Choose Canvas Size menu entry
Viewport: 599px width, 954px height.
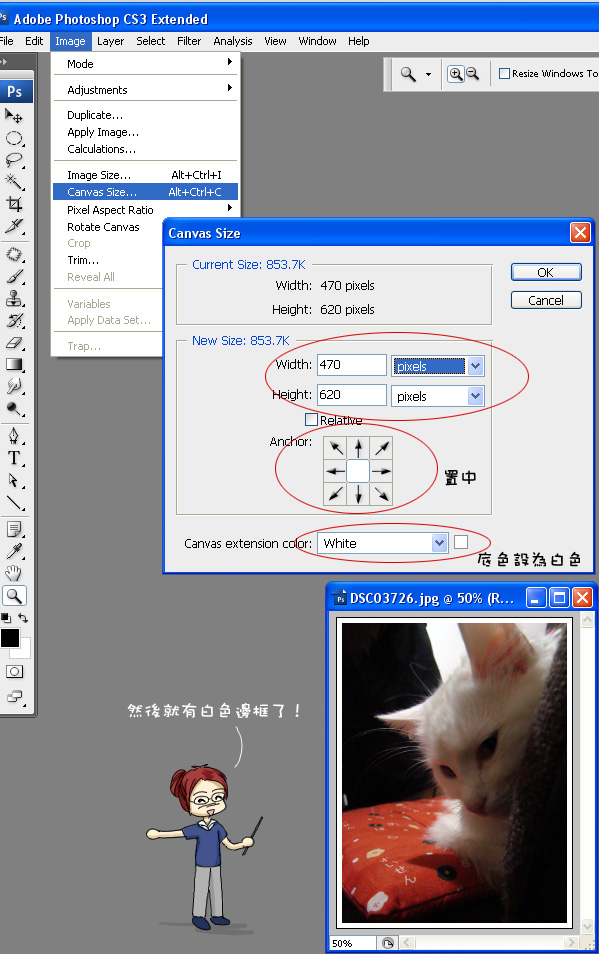pyautogui.click(x=145, y=192)
